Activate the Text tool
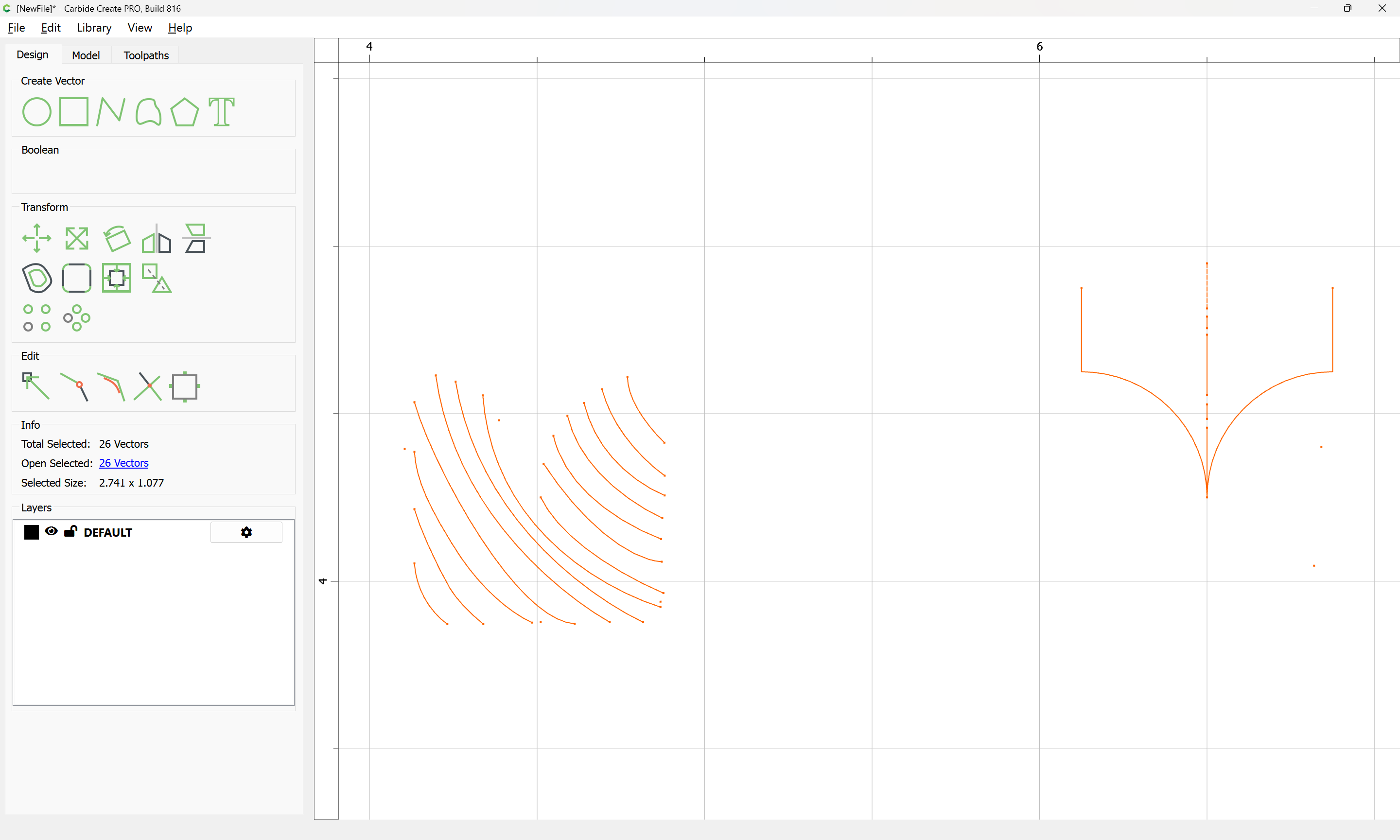The height and width of the screenshot is (840, 1400). (x=221, y=111)
